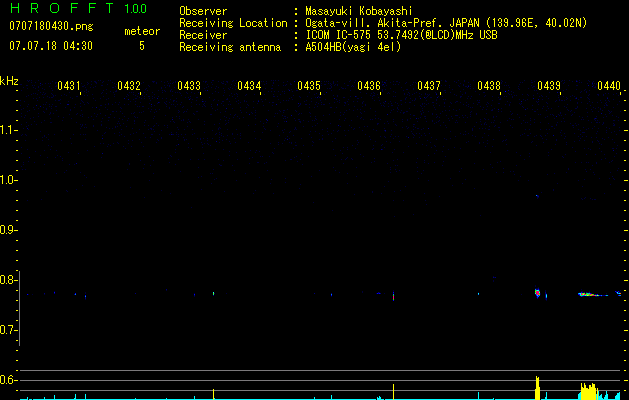
Task: Click the 'Receiver' field label
Action: coord(203,35)
